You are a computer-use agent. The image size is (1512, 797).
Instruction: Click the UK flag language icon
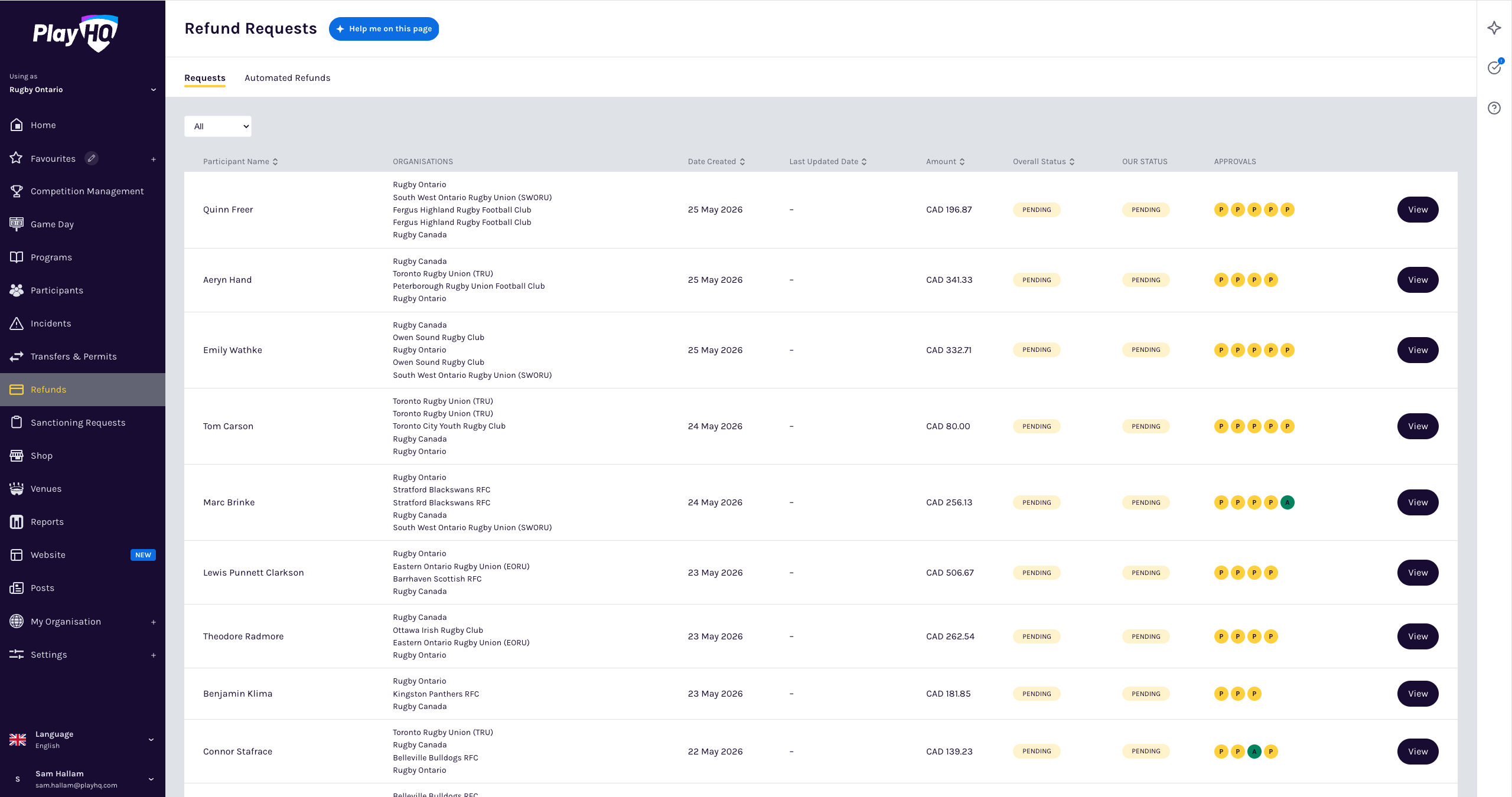point(18,740)
